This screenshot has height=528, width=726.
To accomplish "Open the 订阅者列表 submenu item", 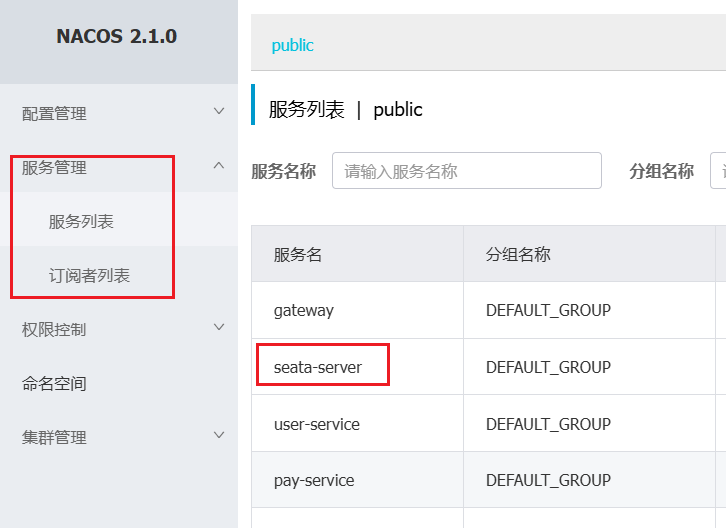I will point(89,276).
